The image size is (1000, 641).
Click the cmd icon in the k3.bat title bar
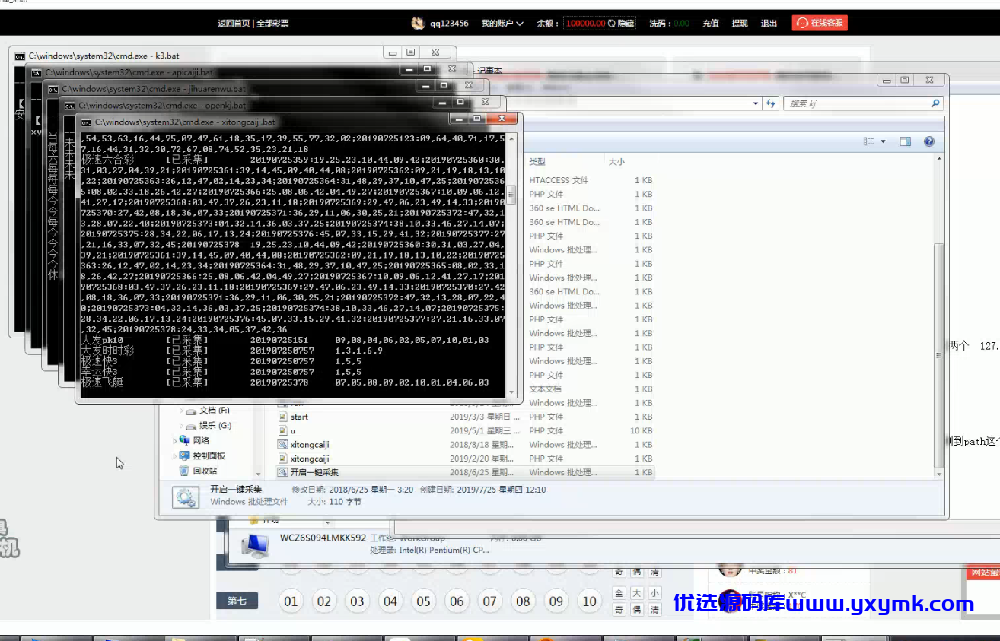pos(20,56)
